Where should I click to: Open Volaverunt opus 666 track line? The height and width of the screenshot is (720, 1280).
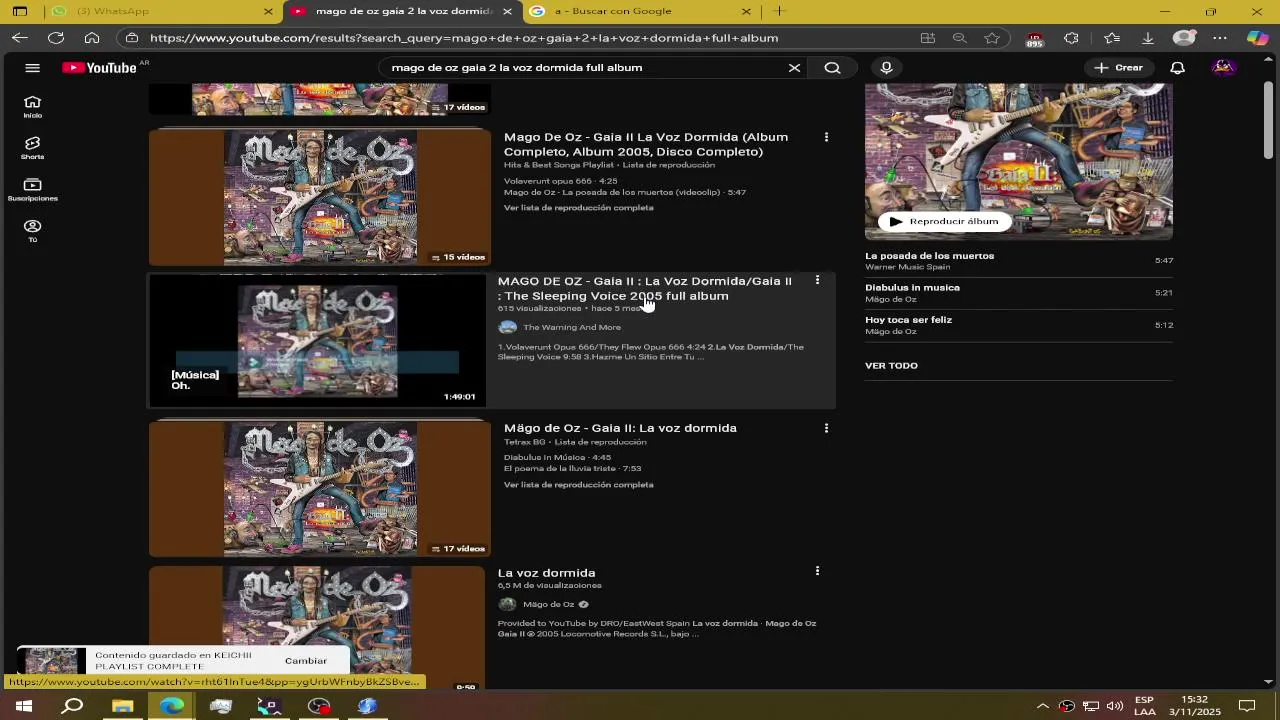click(561, 181)
